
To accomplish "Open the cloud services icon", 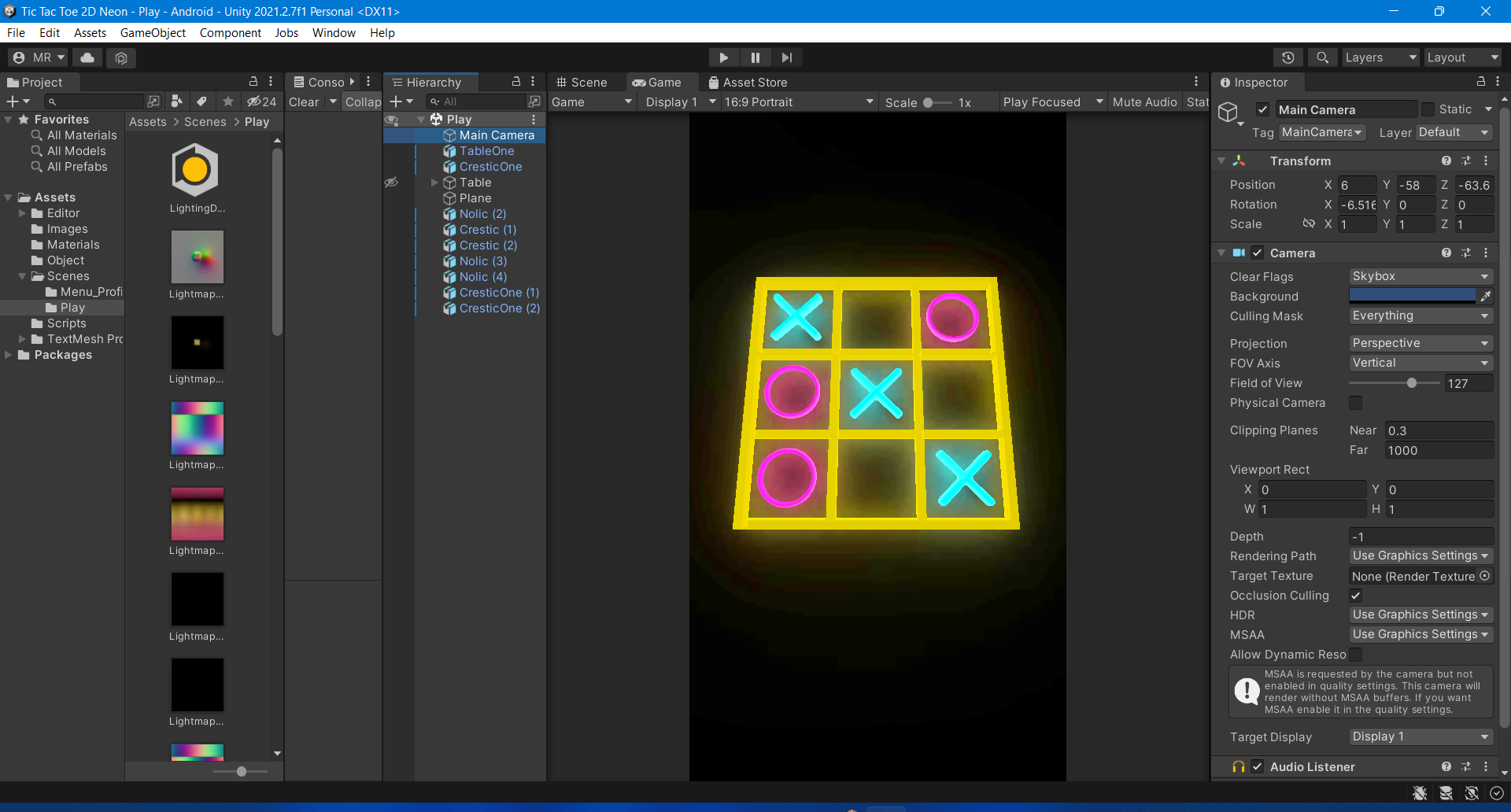I will pyautogui.click(x=87, y=57).
